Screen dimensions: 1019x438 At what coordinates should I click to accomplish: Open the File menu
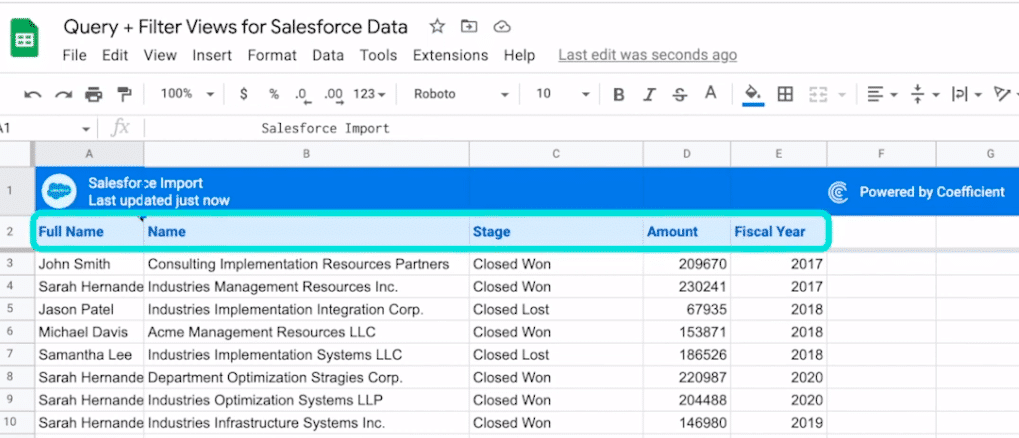74,55
